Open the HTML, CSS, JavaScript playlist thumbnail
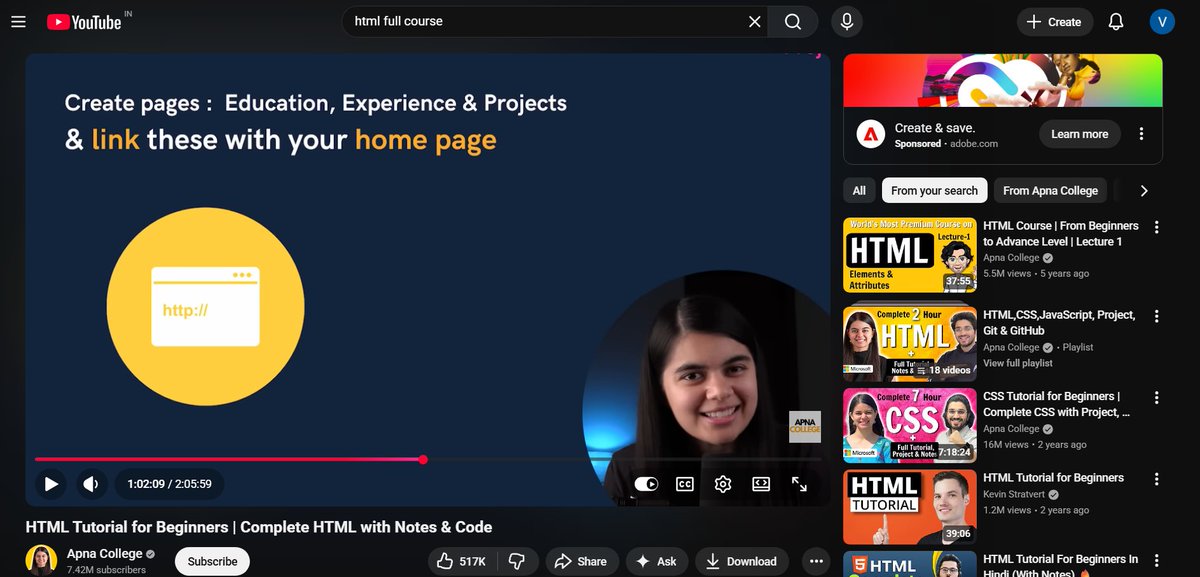 pos(910,343)
